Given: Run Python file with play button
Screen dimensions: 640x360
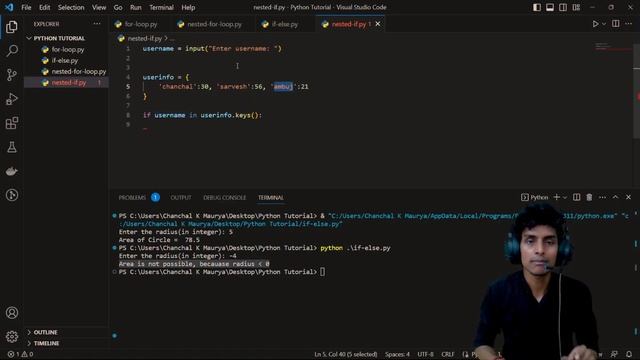Looking at the screenshot, I should (596, 24).
